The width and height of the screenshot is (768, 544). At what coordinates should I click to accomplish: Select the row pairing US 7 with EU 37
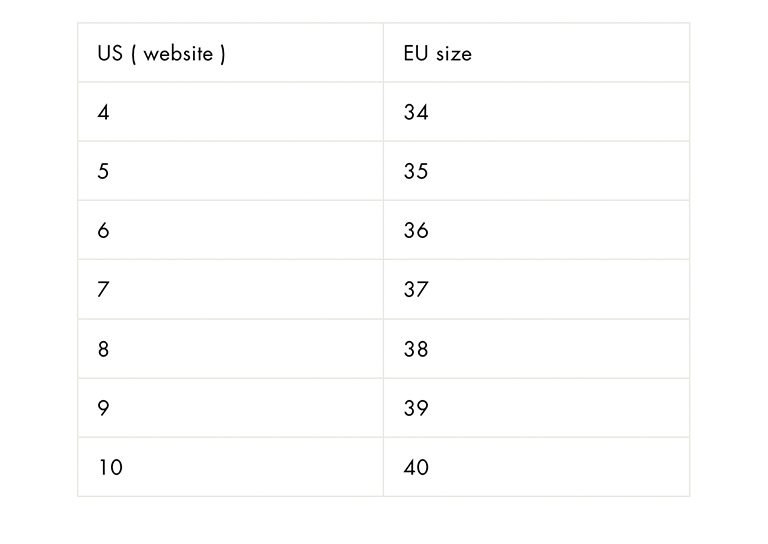(383, 290)
